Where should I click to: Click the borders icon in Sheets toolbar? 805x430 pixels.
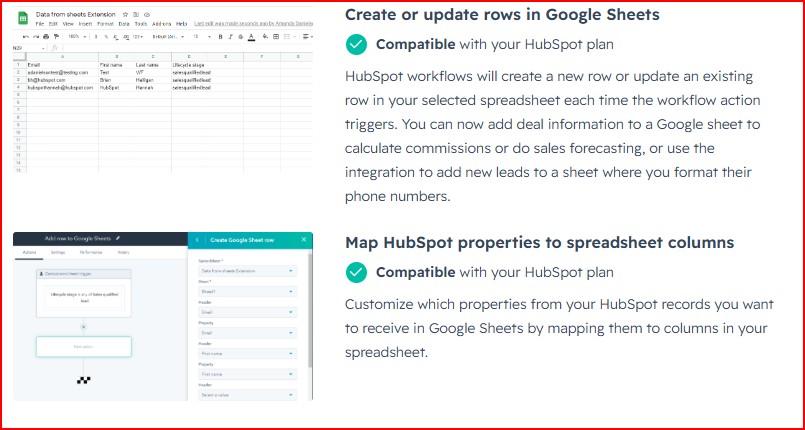276,36
